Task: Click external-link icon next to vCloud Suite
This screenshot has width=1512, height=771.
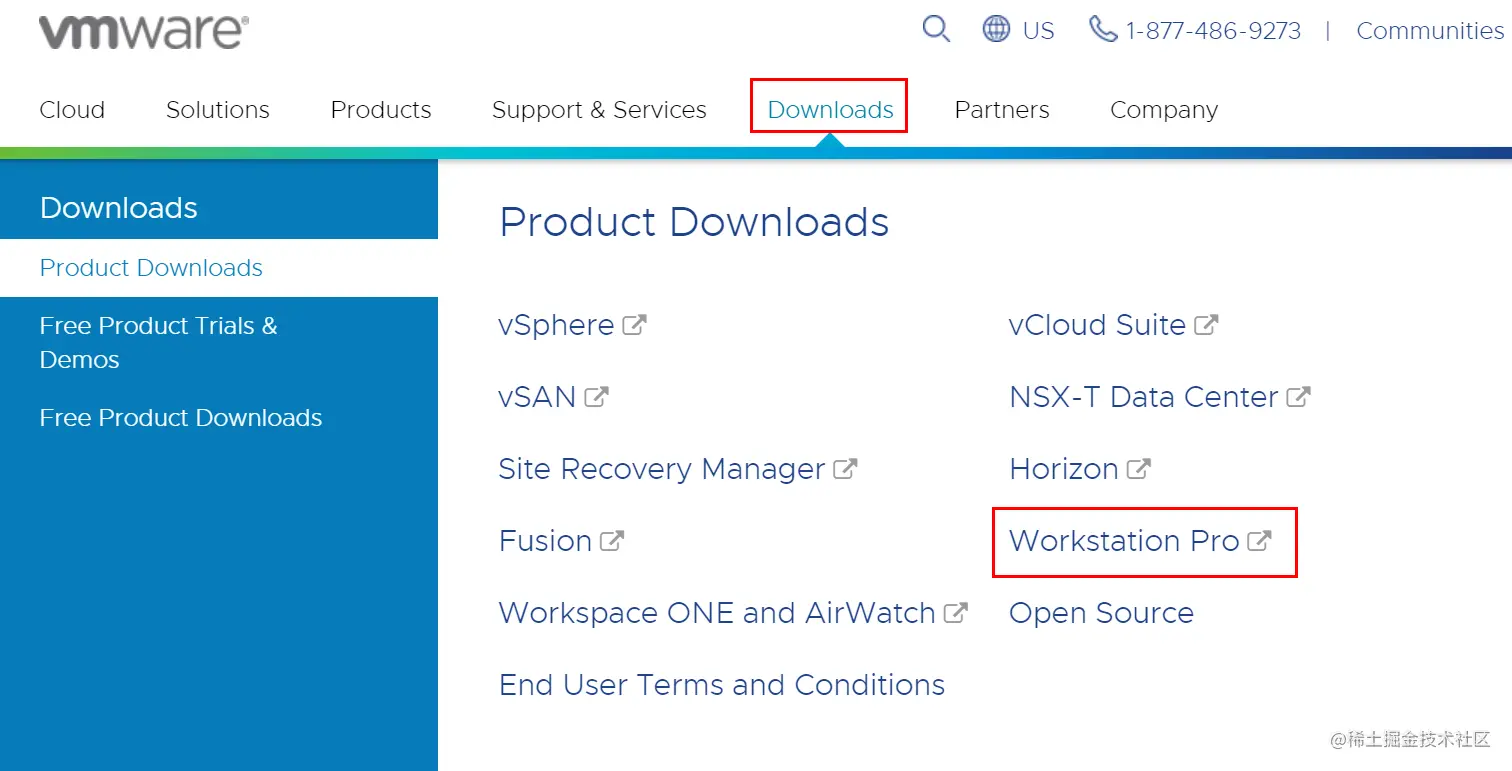Action: (1206, 324)
